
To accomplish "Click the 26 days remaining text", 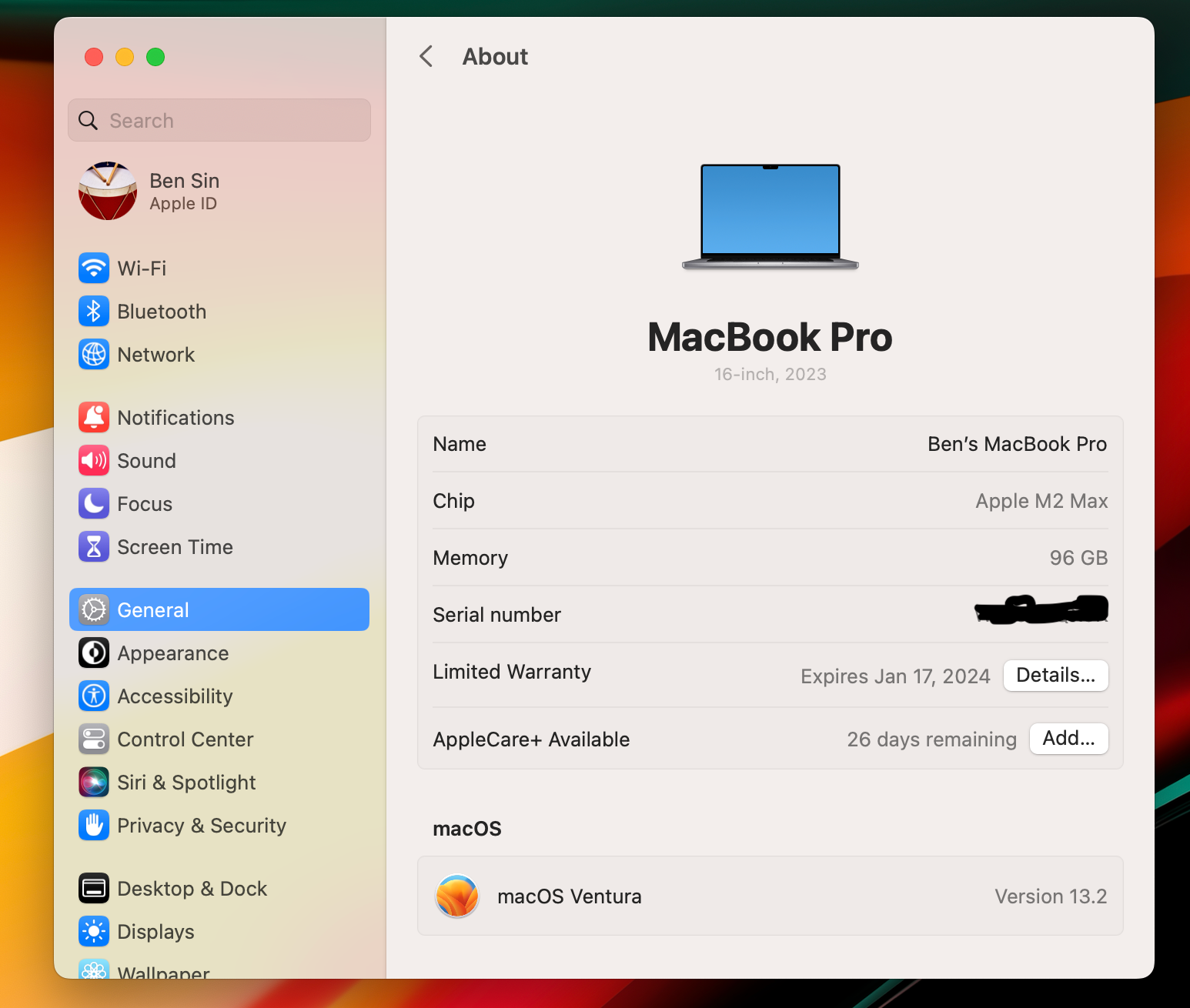I will coord(931,739).
